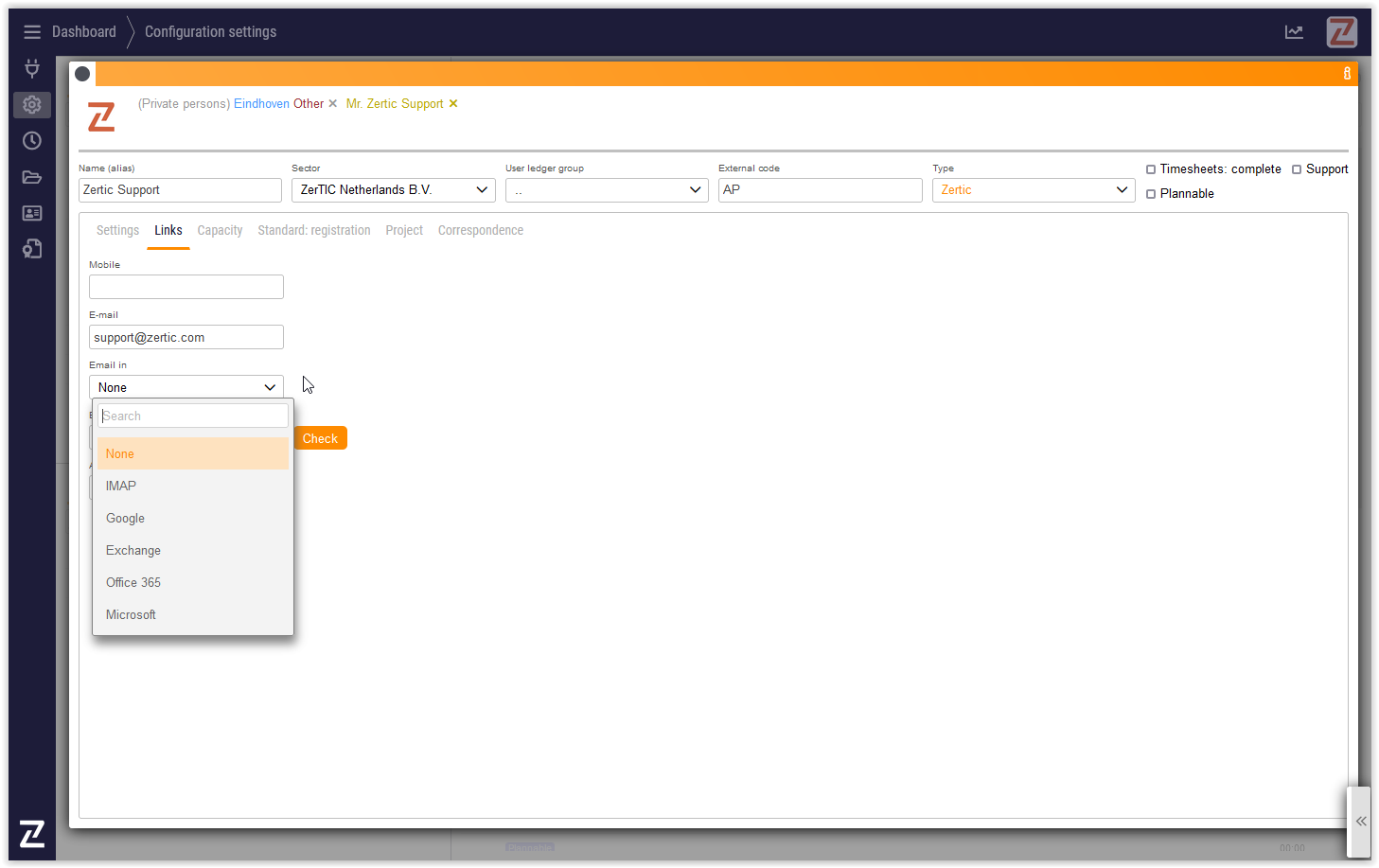Tick the Support checkbox
Screen dimensions: 1379x868
pos(1297,169)
